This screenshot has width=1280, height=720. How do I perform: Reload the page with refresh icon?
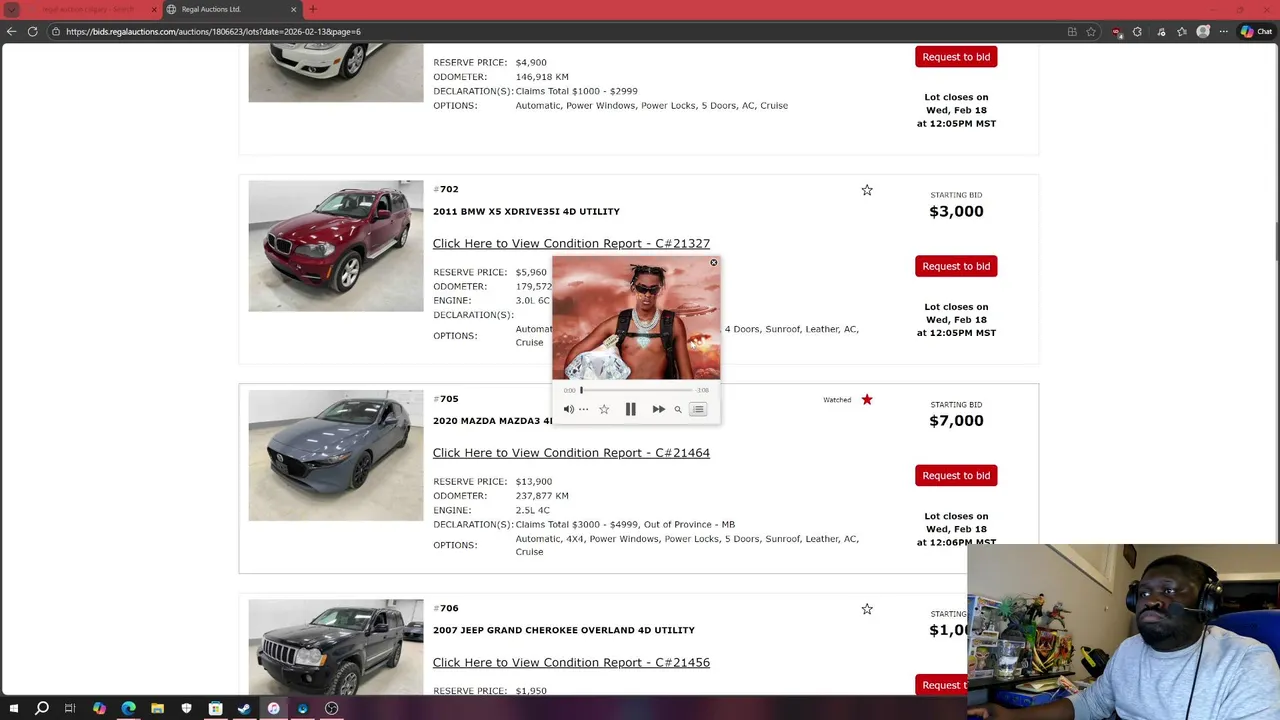pos(32,31)
